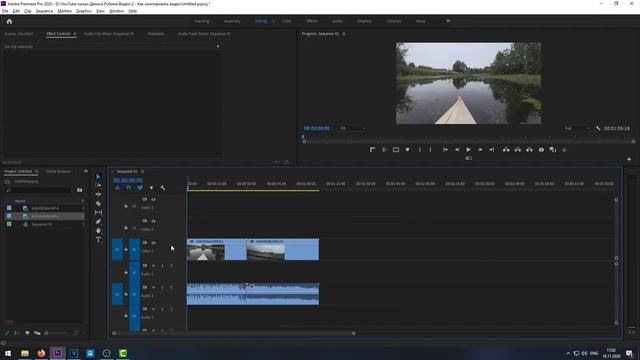Click the timeline horizontal zoom scrollbar
This screenshot has width=640, height=360.
click(233, 333)
